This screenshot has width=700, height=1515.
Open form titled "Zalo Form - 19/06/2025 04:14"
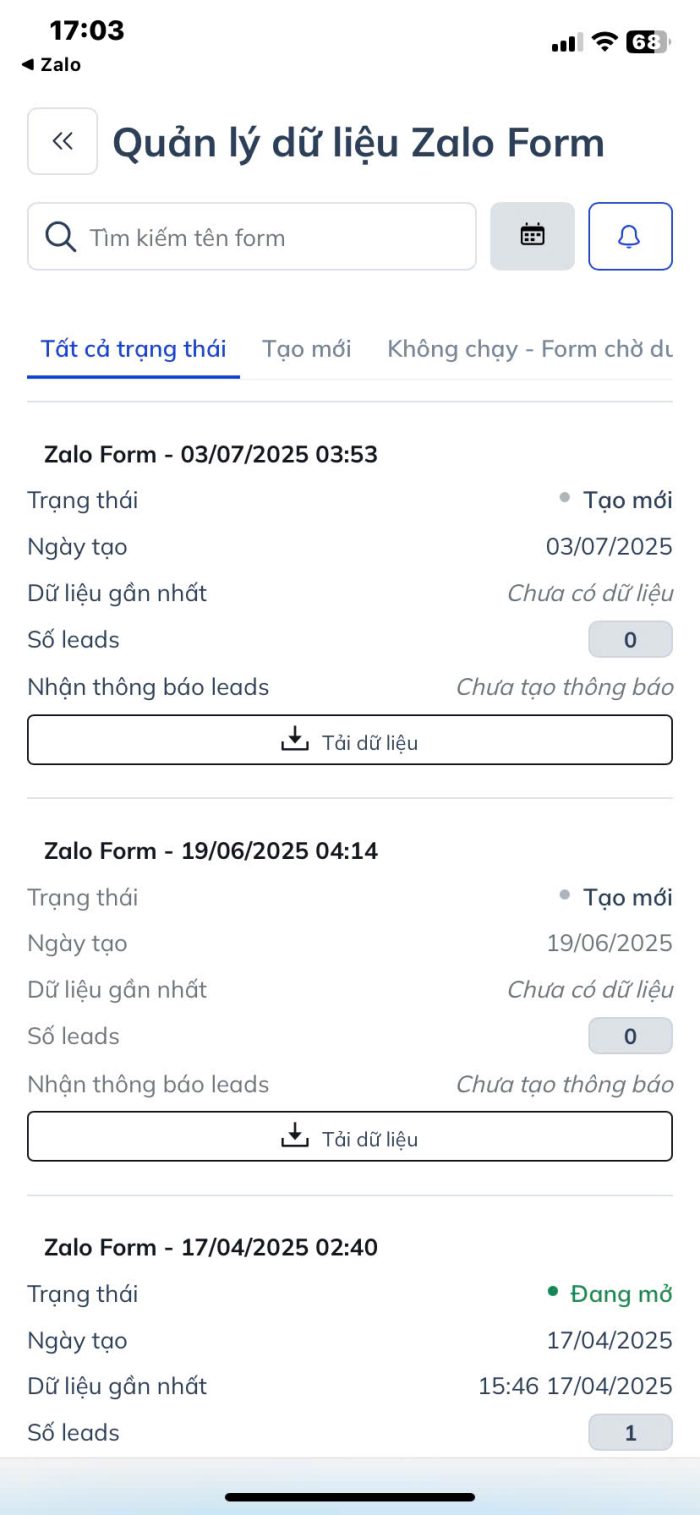[x=211, y=851]
